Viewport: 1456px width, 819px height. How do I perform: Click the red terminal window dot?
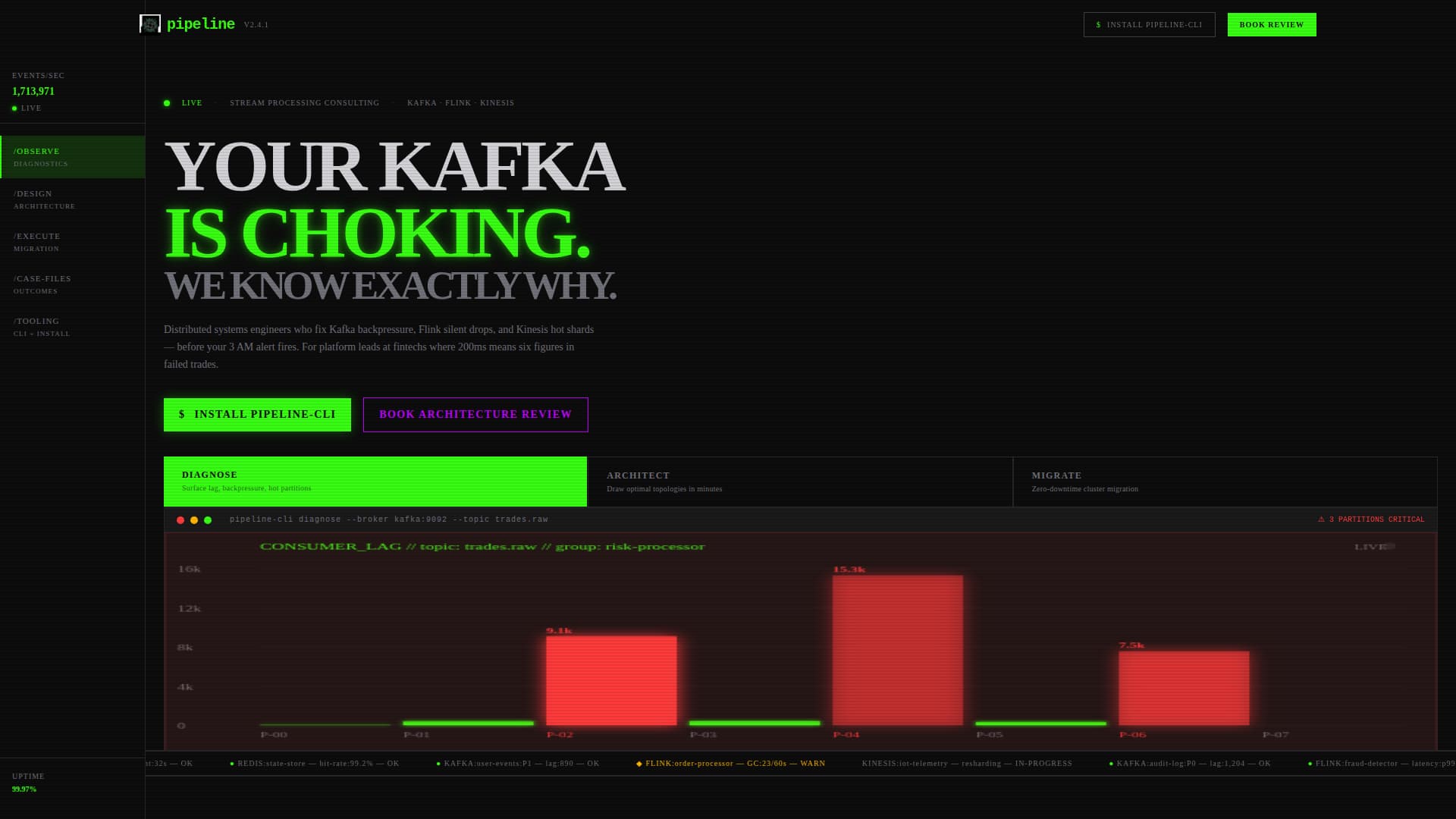click(180, 520)
